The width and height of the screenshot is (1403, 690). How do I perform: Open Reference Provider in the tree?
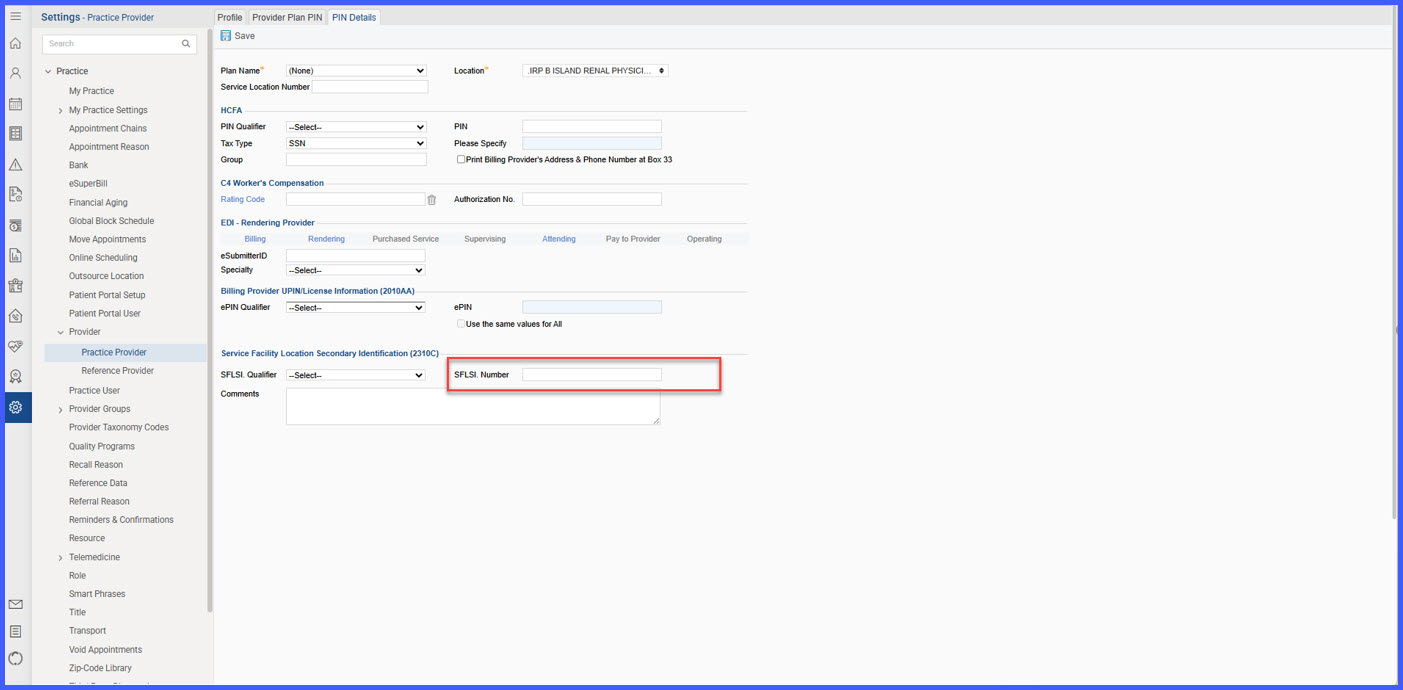118,371
